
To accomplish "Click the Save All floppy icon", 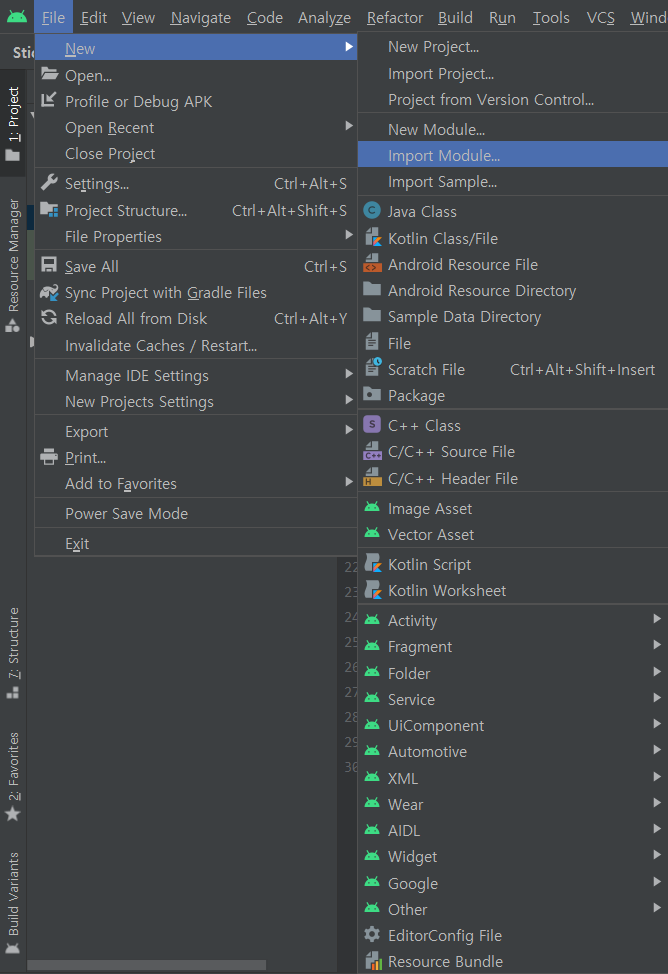I will pyautogui.click(x=49, y=265).
